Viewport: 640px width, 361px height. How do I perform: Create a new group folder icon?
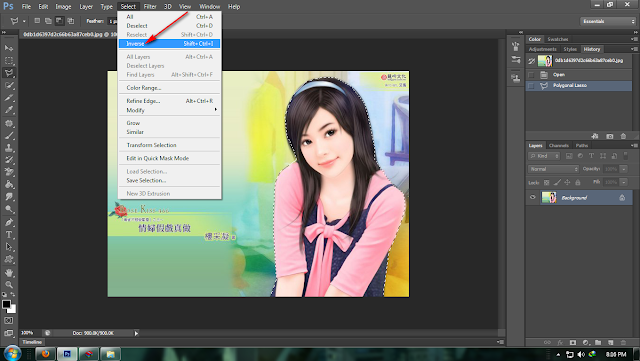point(598,342)
